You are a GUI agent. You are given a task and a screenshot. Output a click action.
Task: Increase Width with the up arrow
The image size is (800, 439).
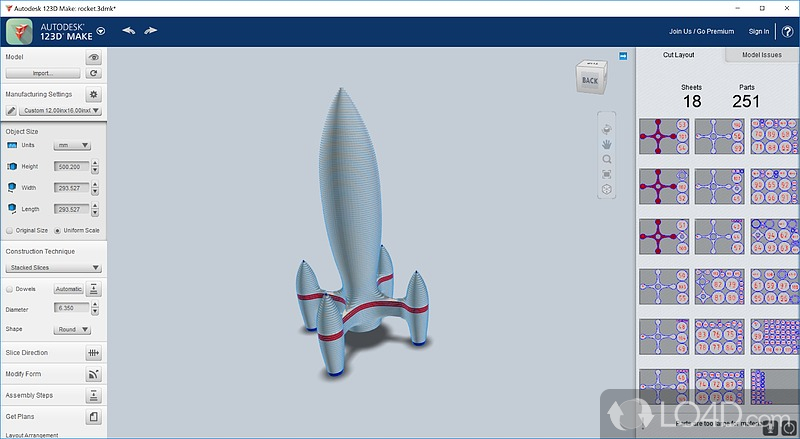point(95,185)
